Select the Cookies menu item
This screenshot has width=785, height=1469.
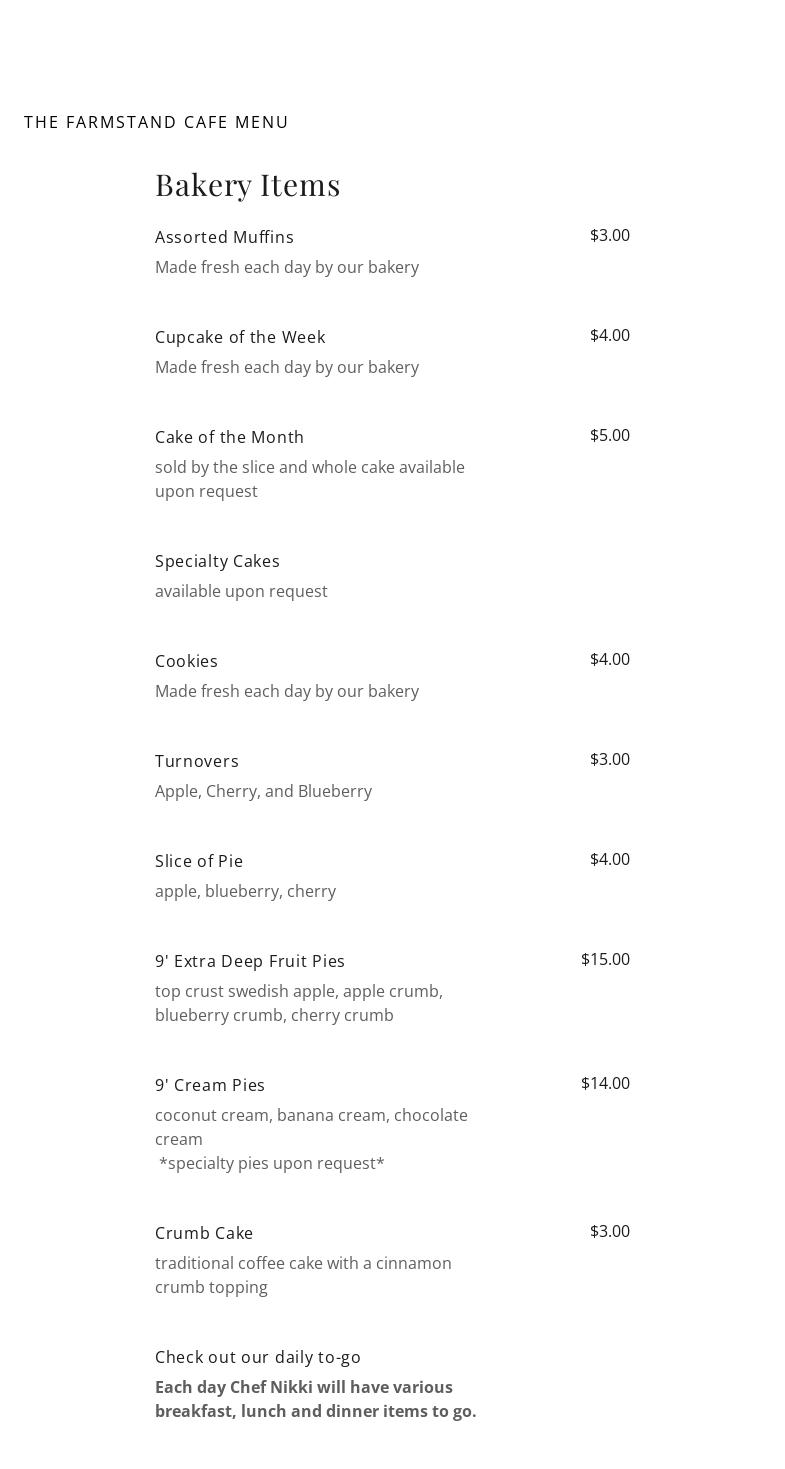pos(186,661)
